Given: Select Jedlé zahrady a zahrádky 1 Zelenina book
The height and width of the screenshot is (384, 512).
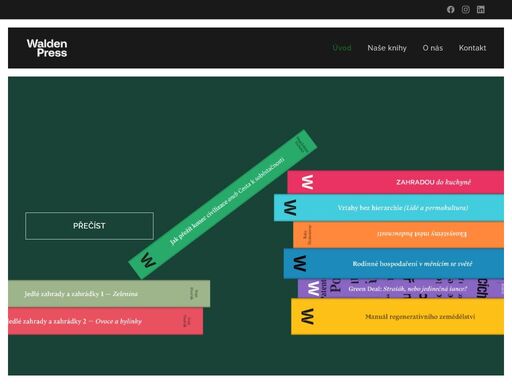Looking at the screenshot, I should [109, 294].
